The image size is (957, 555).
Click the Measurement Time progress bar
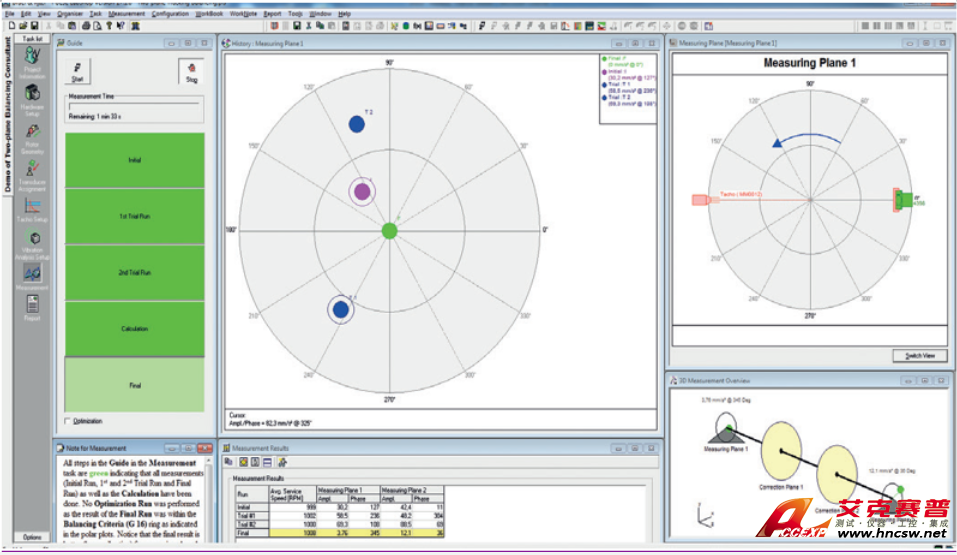coord(135,105)
